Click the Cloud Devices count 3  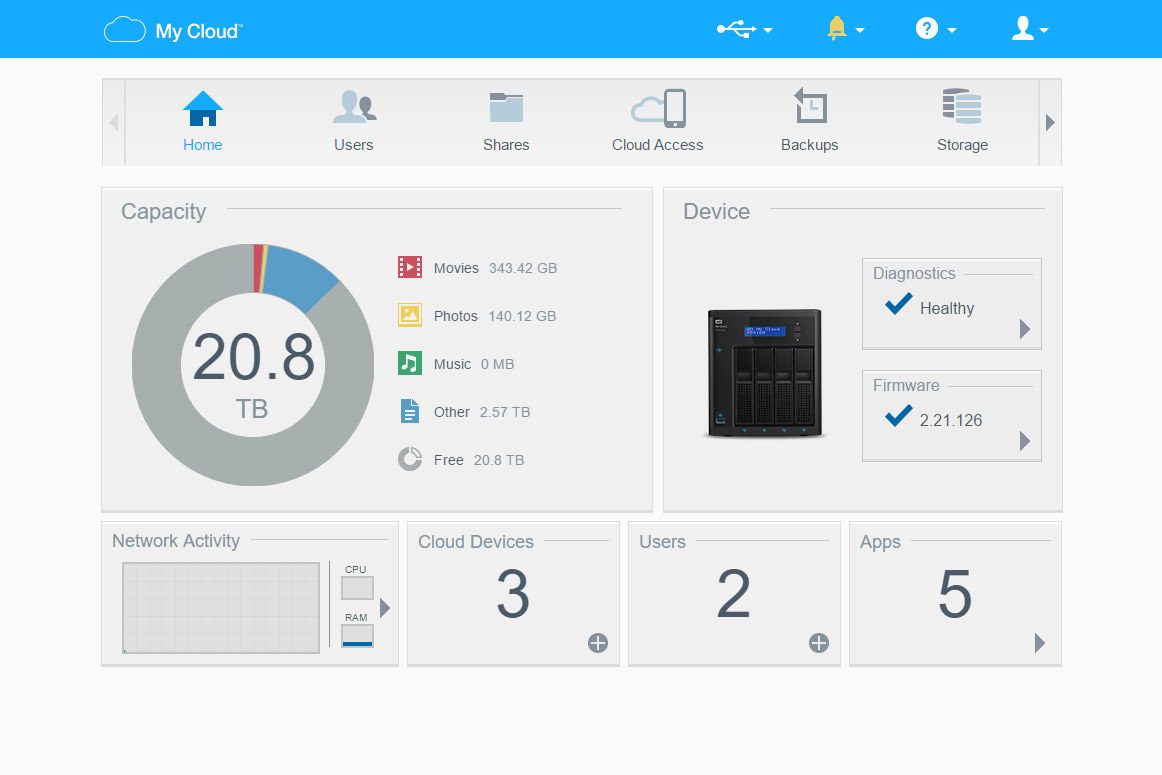tap(513, 594)
